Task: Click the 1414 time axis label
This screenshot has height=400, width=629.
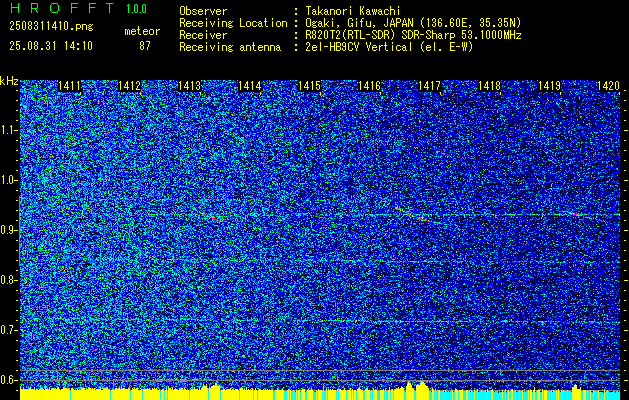Action: tap(250, 86)
